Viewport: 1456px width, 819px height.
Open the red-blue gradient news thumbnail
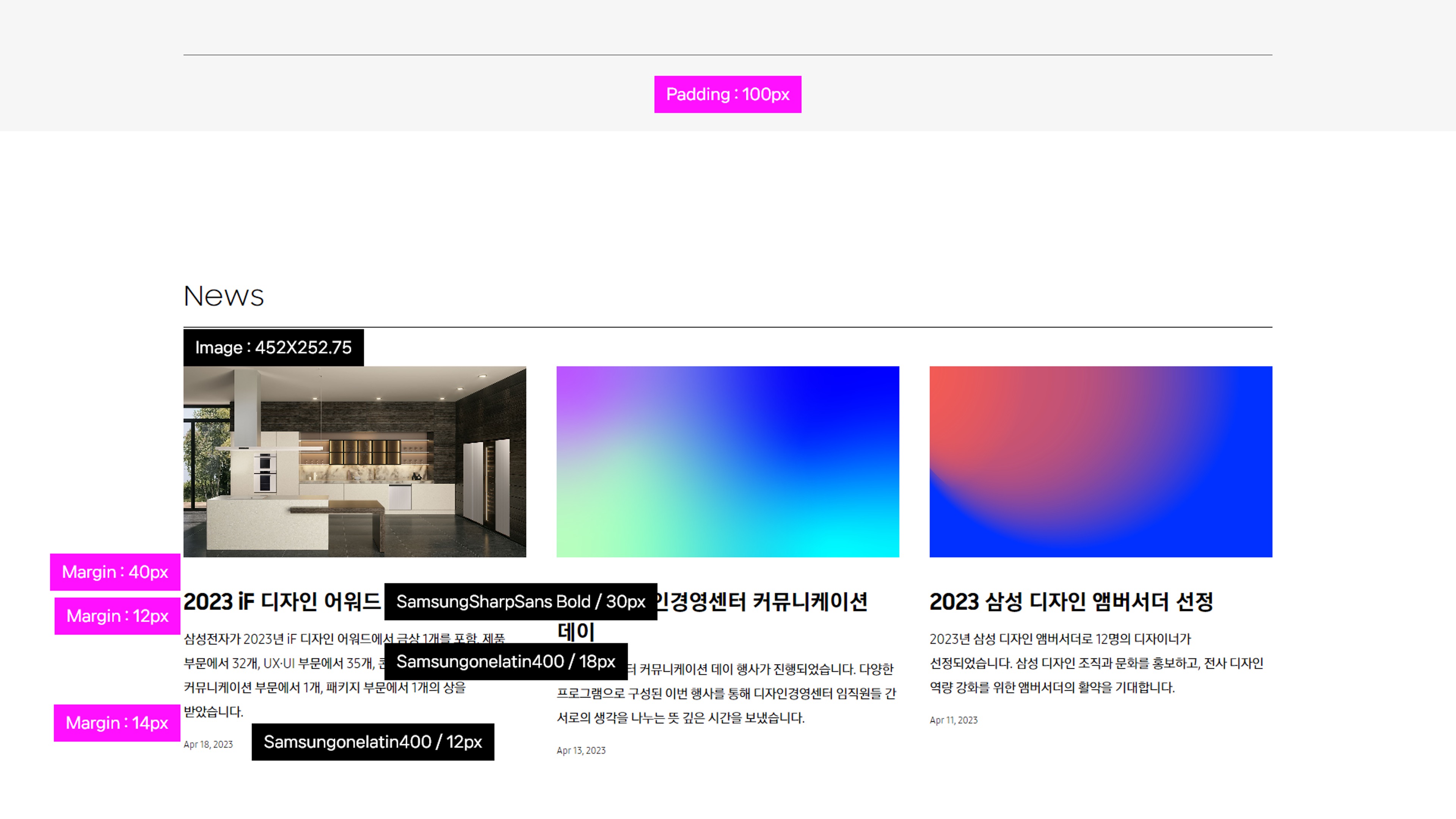coord(1100,461)
